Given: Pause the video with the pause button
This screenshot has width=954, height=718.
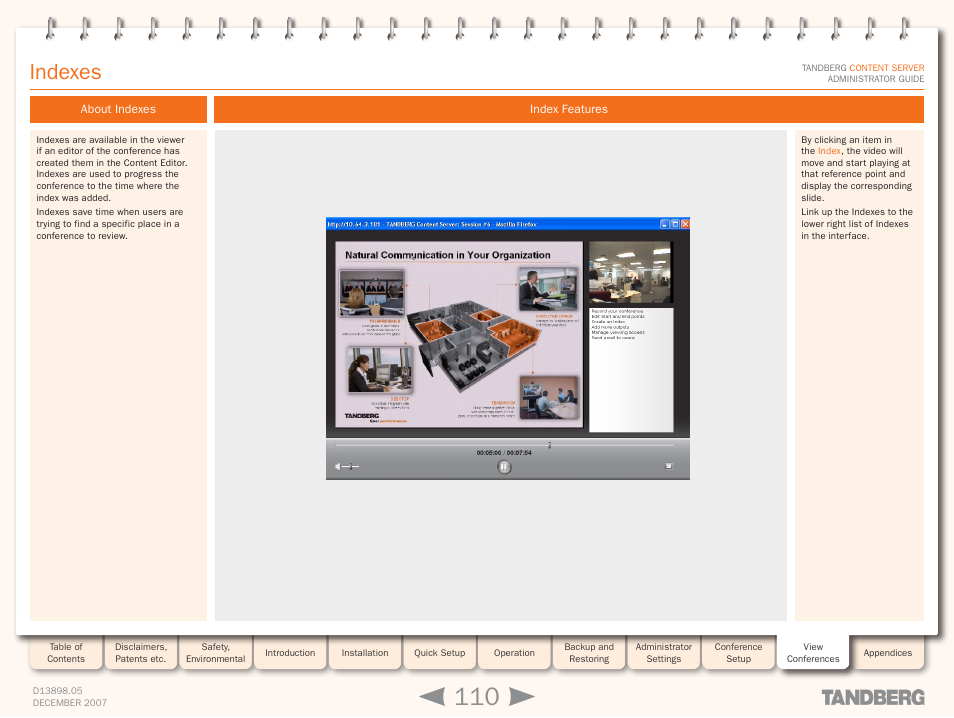Looking at the screenshot, I should pyautogui.click(x=504, y=467).
